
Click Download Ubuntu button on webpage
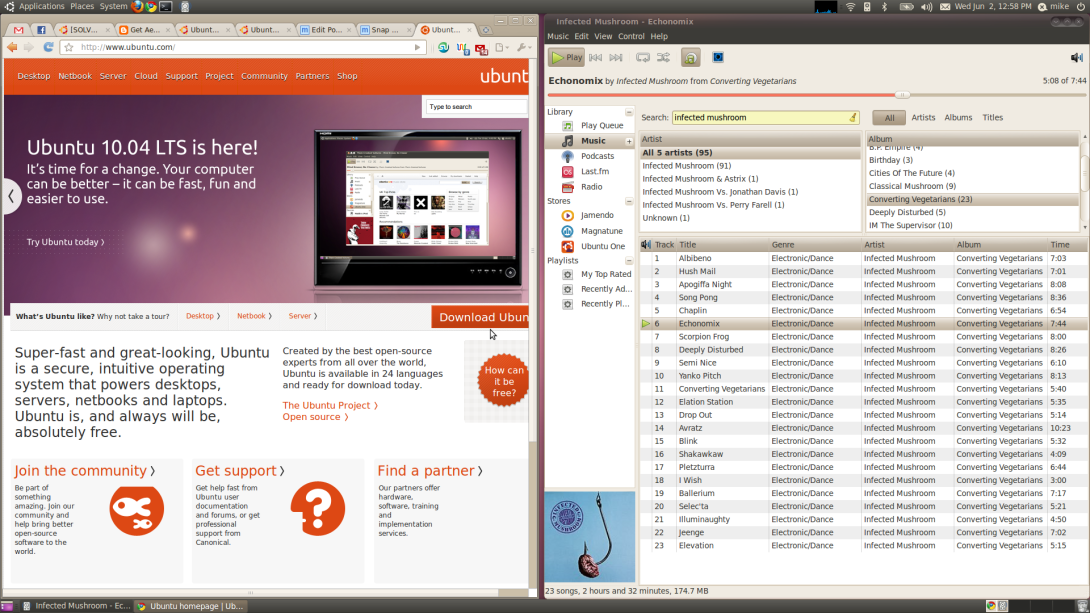pyautogui.click(x=480, y=317)
